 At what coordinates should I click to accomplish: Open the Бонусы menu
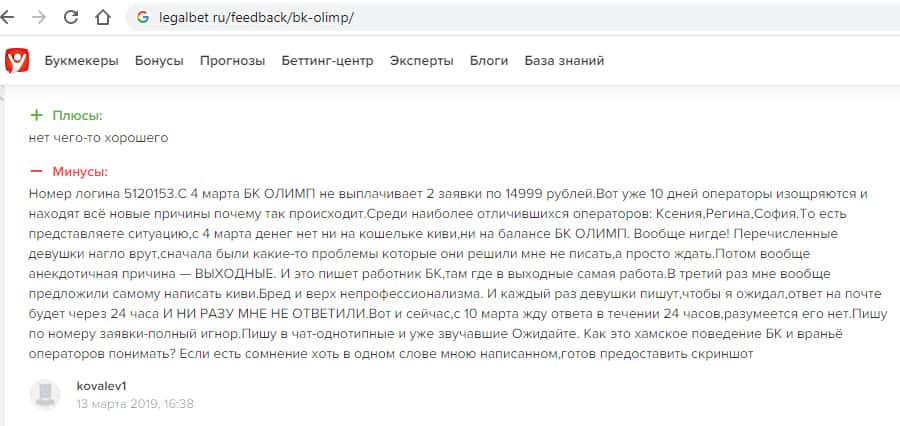pos(159,61)
